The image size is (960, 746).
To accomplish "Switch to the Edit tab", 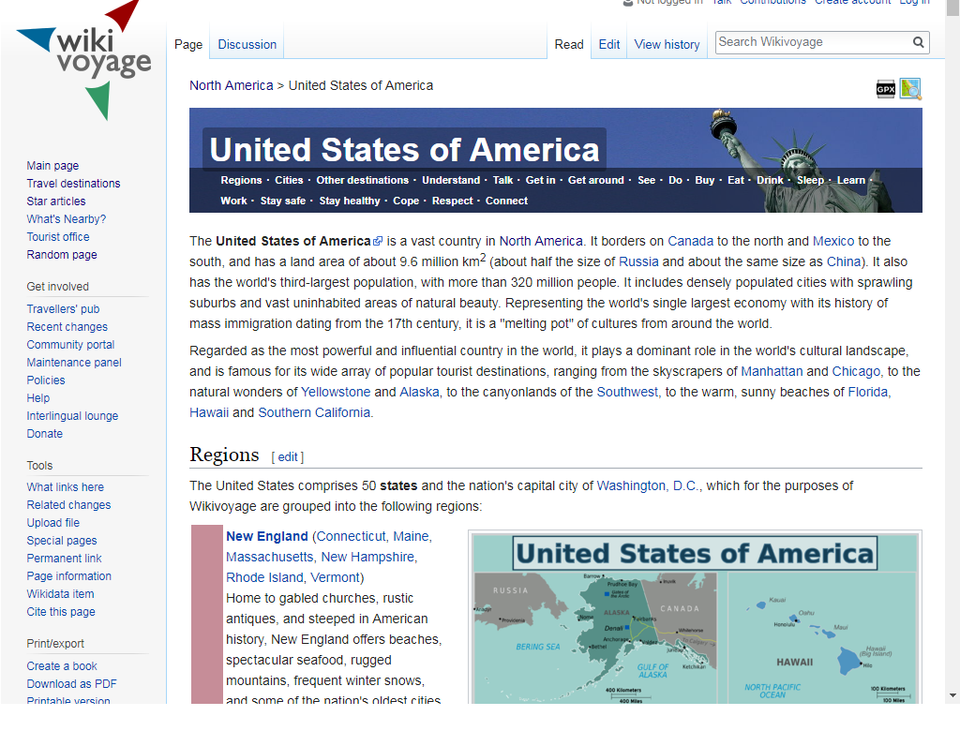I will [609, 44].
